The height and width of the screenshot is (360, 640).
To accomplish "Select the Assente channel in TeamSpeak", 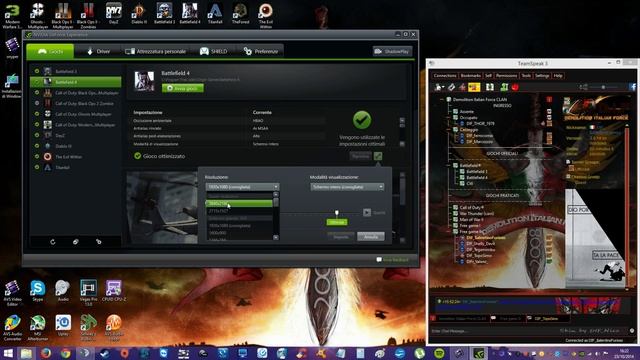I will [x=463, y=111].
